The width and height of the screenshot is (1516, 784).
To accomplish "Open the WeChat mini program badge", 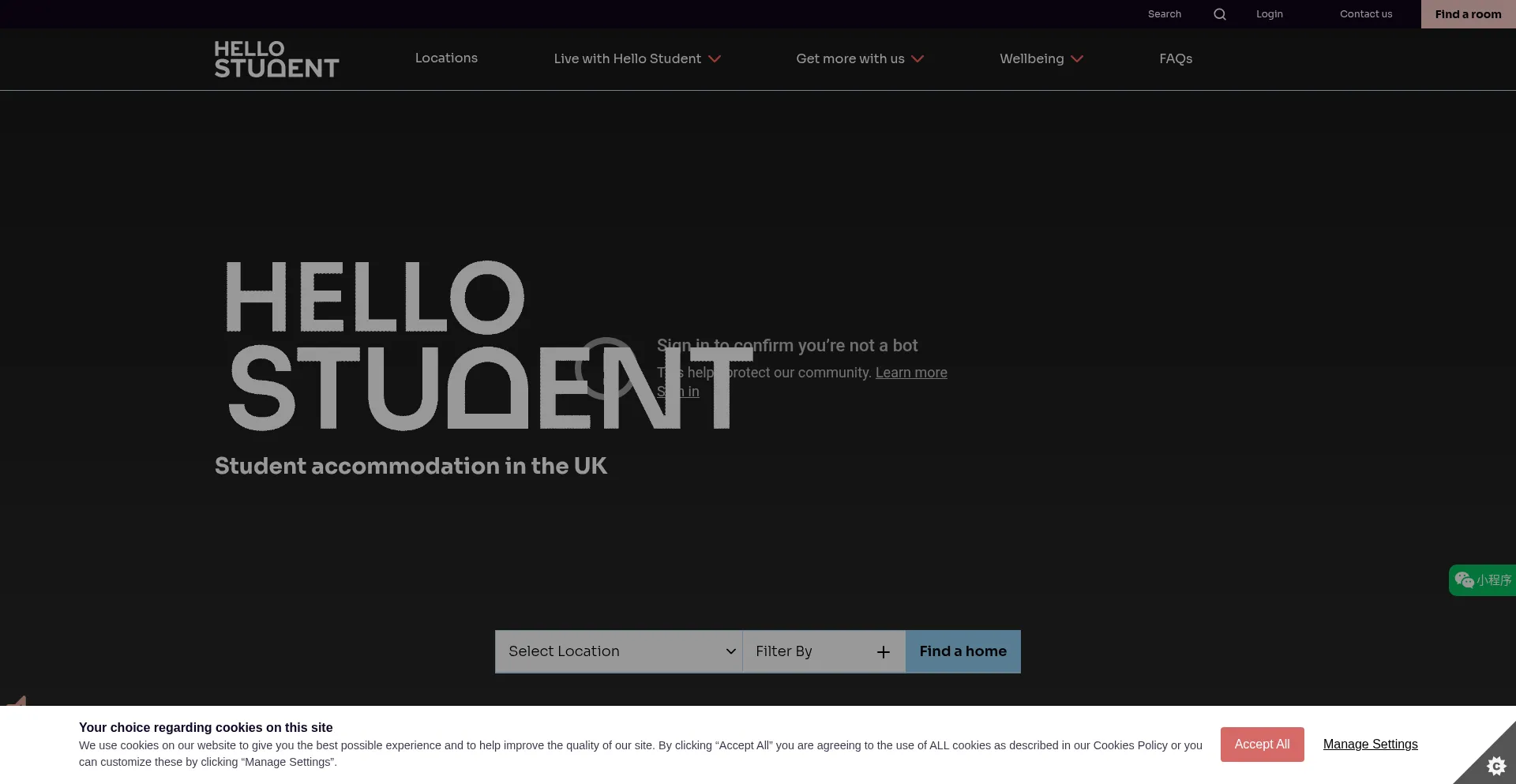I will click(x=1482, y=580).
